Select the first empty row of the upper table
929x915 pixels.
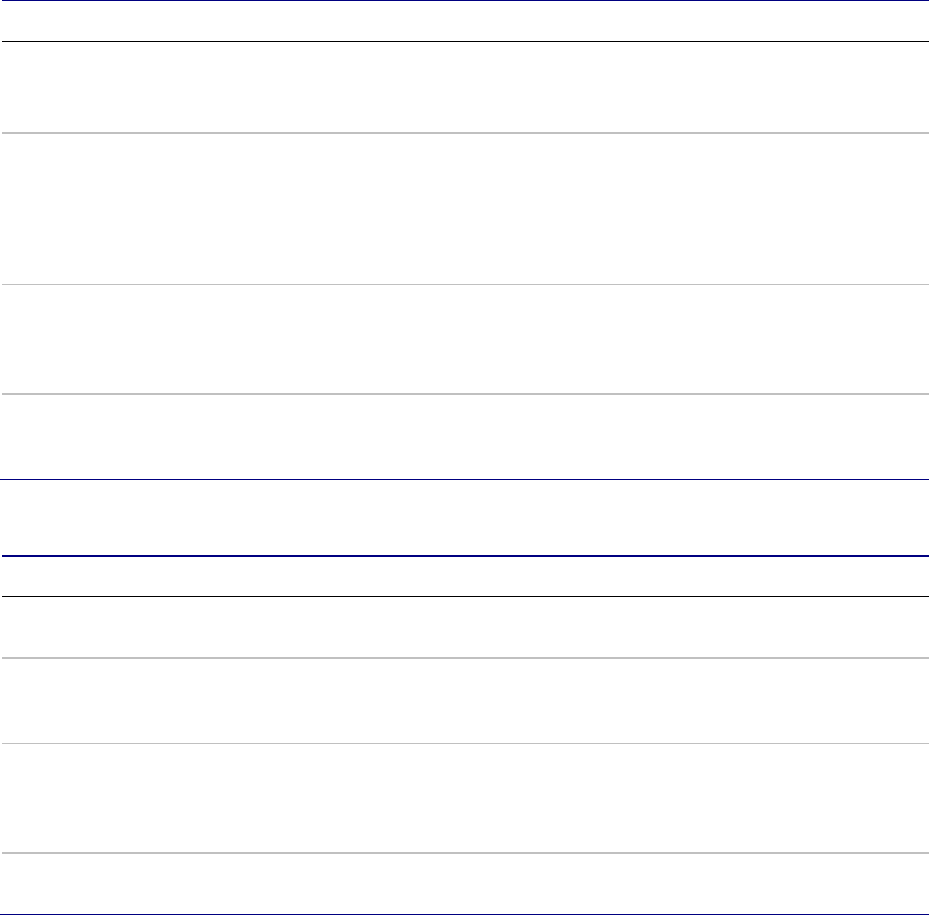click(x=464, y=87)
